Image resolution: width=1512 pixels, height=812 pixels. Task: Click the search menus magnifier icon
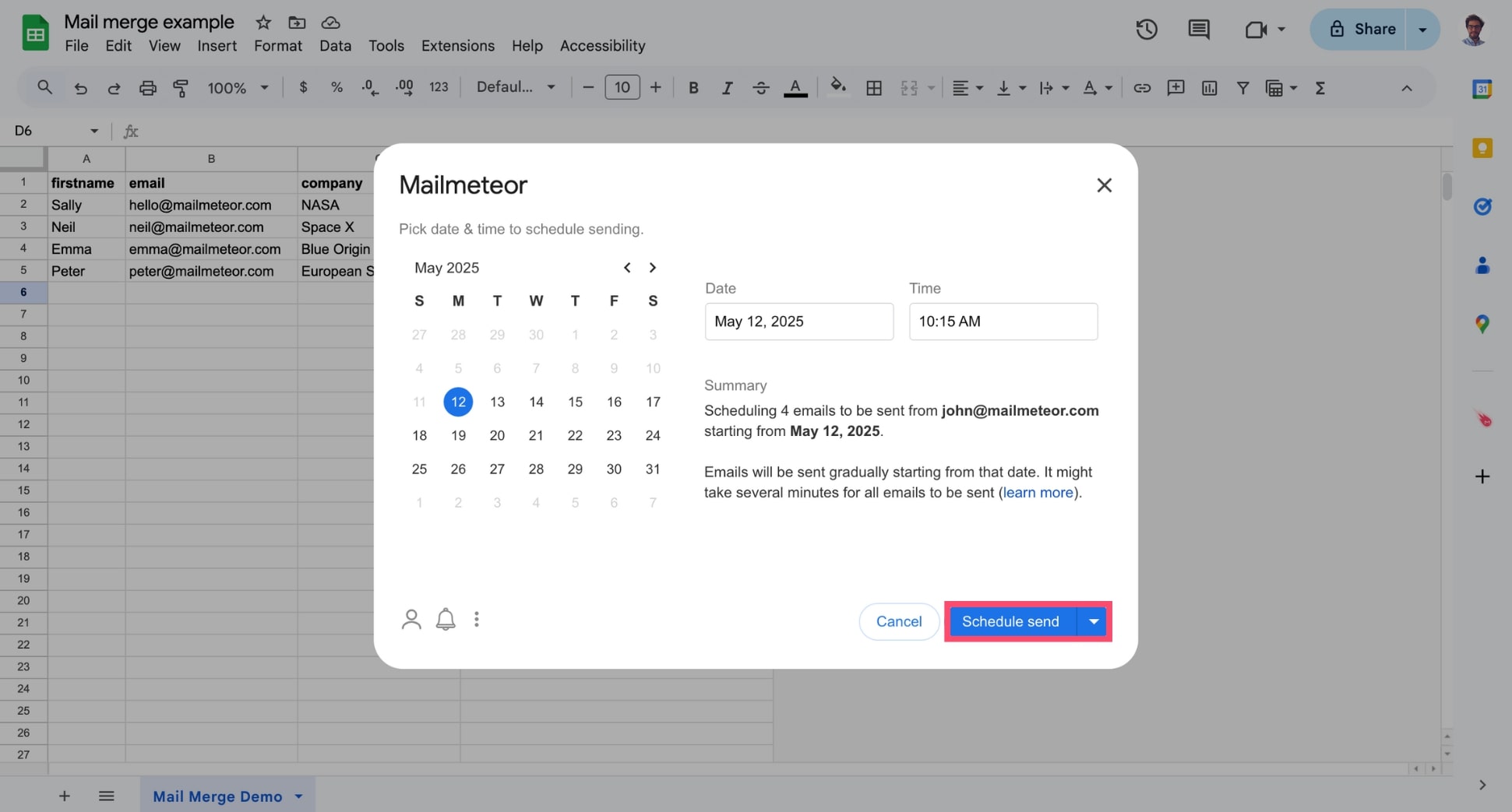44,88
